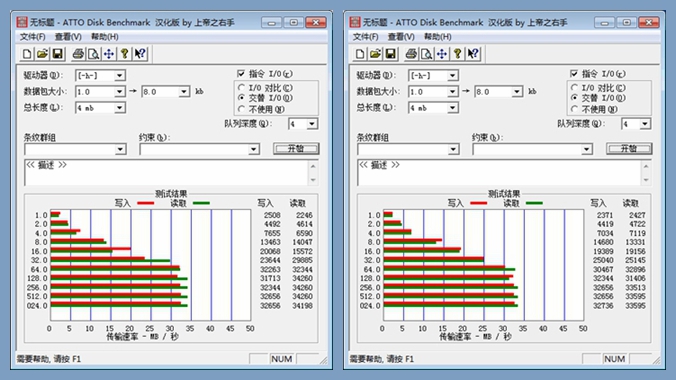Click write value 20068 in left window
This screenshot has height=380, width=676.
point(270,251)
